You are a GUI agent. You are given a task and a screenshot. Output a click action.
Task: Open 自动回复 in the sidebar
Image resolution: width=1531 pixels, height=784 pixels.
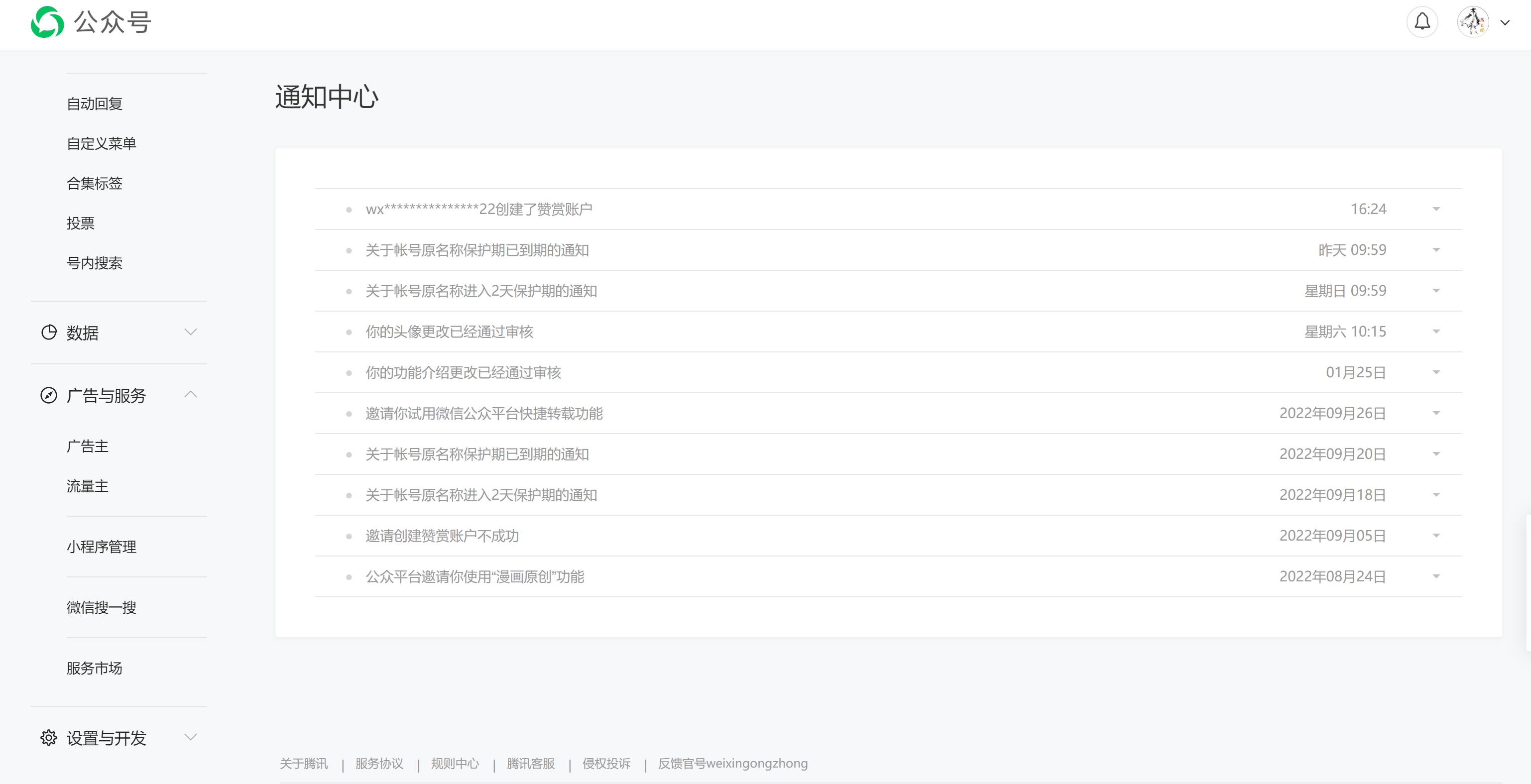coord(95,104)
